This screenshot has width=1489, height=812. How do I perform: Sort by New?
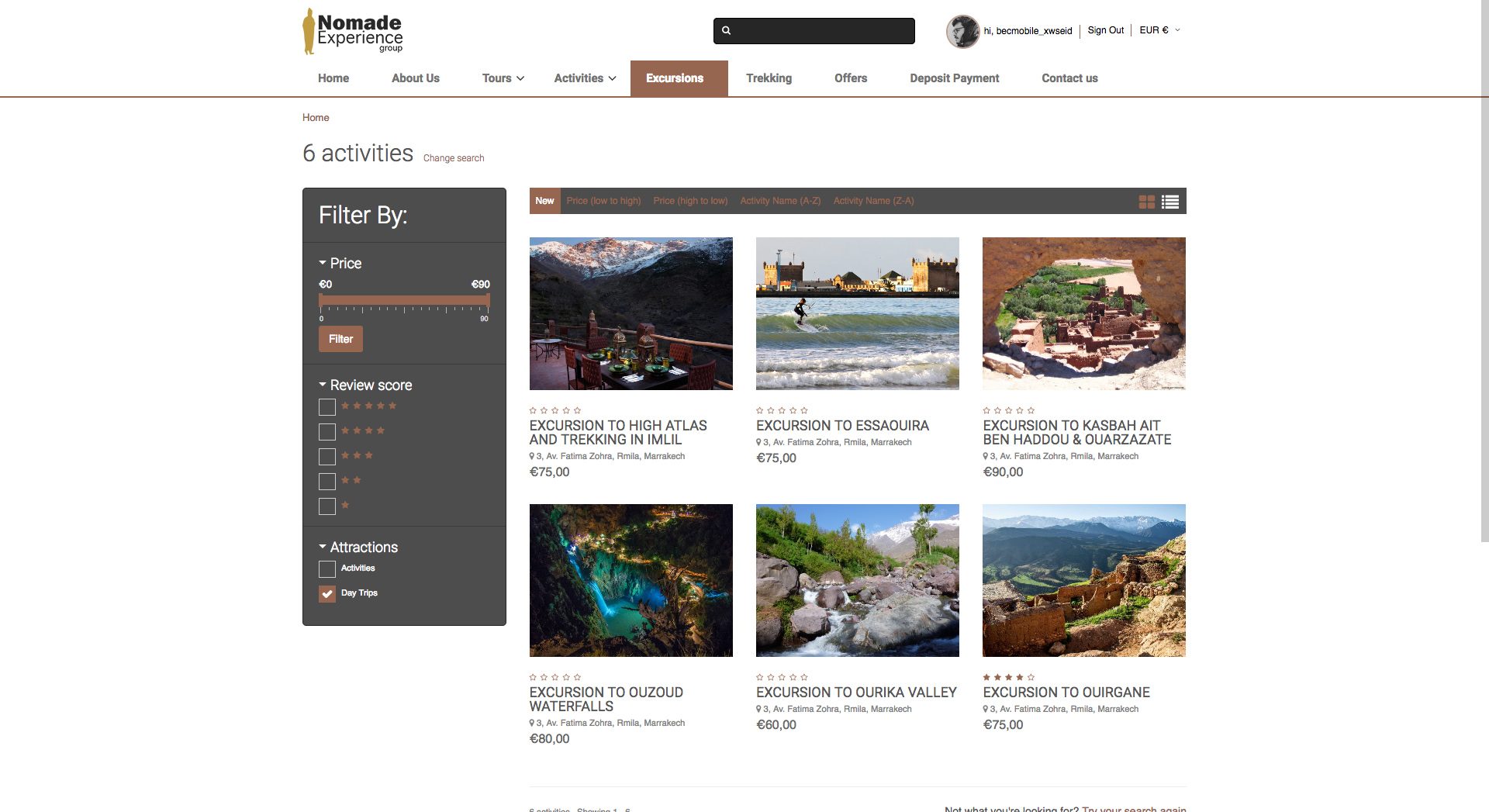544,201
